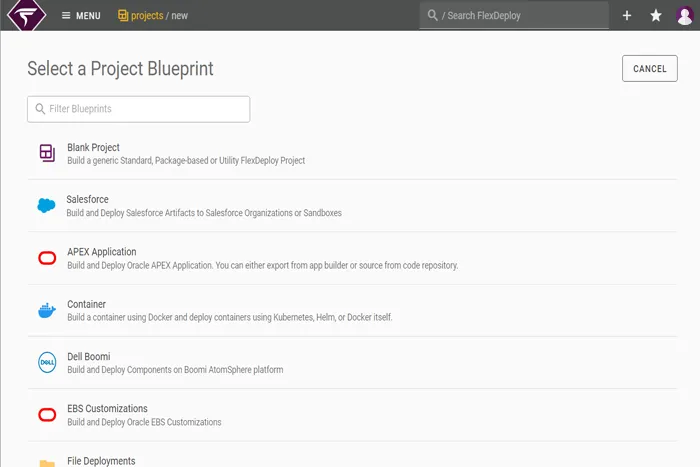Click 'Build and Deploy Oracle EBS Customizations' description
Viewport: 700px width, 467px height.
point(144,422)
